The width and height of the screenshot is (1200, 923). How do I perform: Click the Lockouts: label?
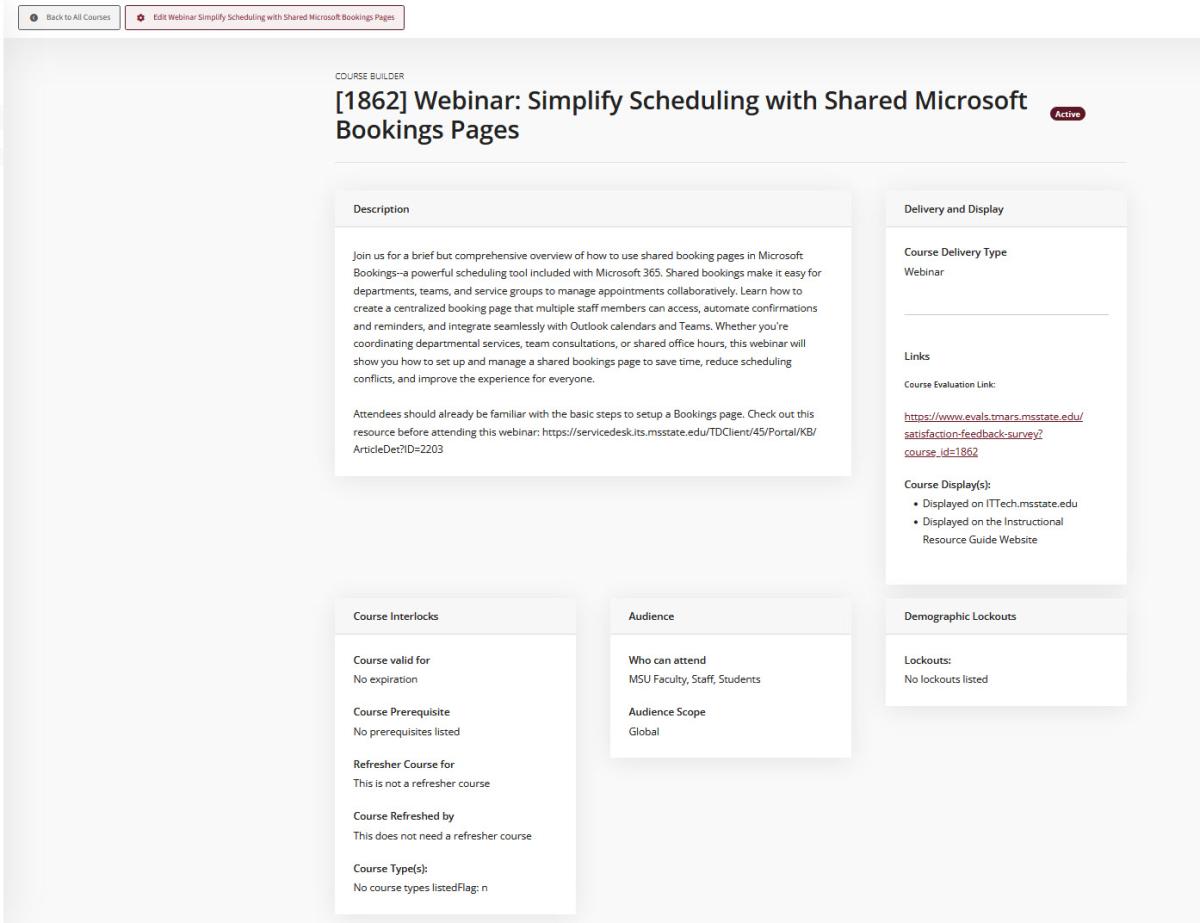(x=927, y=660)
